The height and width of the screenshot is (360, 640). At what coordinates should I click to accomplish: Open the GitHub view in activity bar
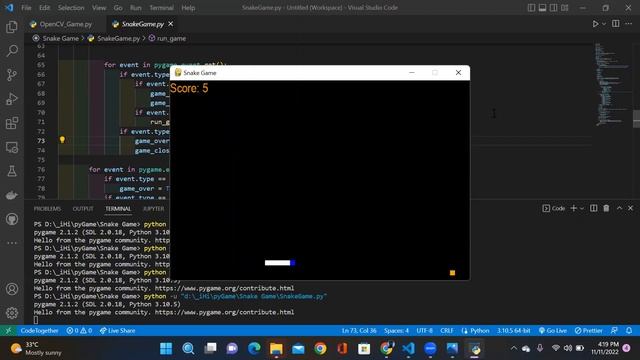point(12,219)
